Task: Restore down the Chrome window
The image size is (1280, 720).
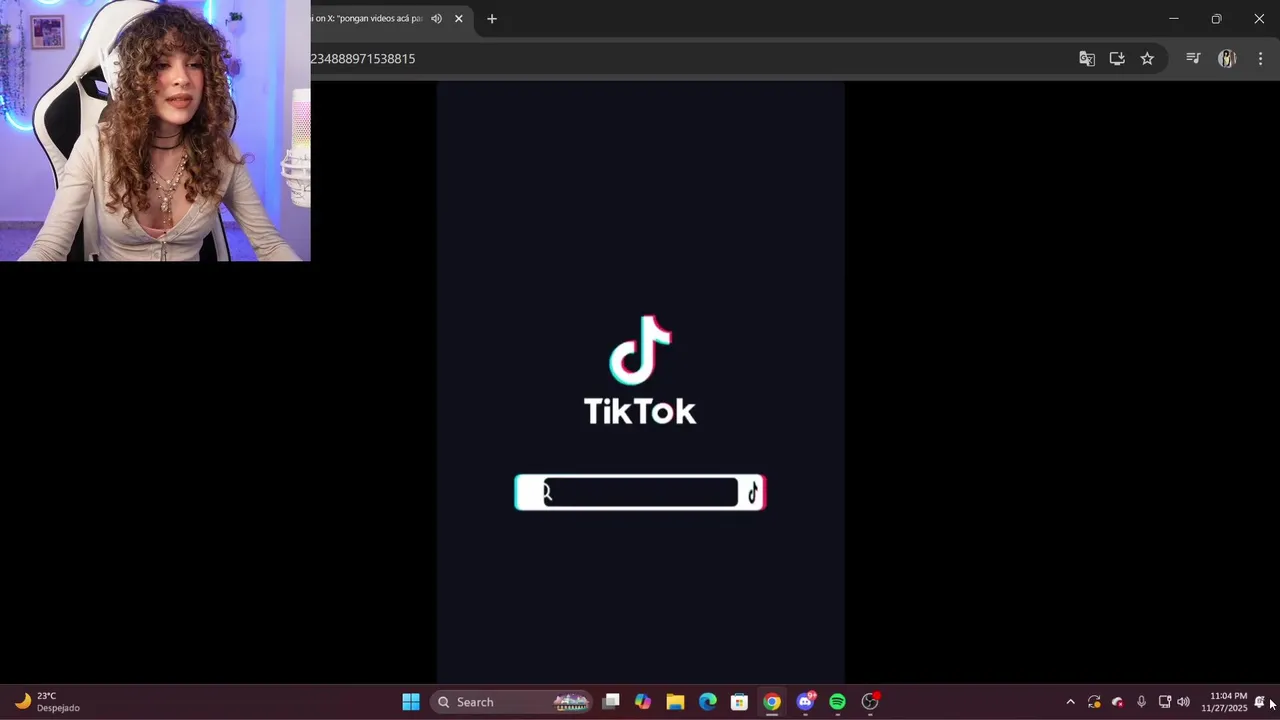Action: click(x=1216, y=18)
